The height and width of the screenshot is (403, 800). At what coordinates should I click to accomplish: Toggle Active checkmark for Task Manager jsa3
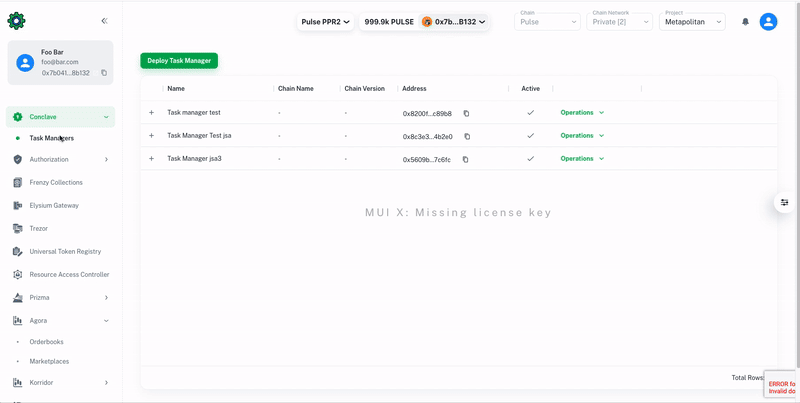pyautogui.click(x=530, y=159)
